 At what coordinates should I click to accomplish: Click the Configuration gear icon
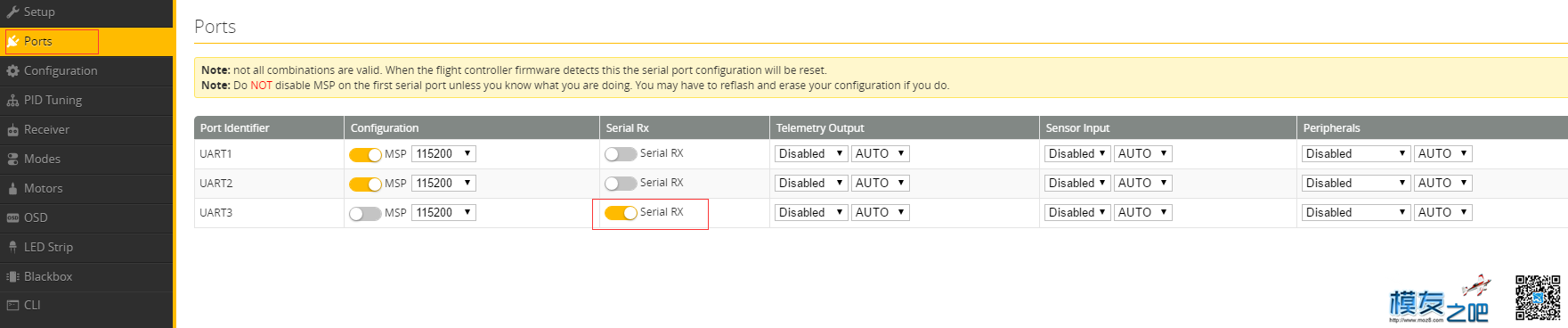12,70
